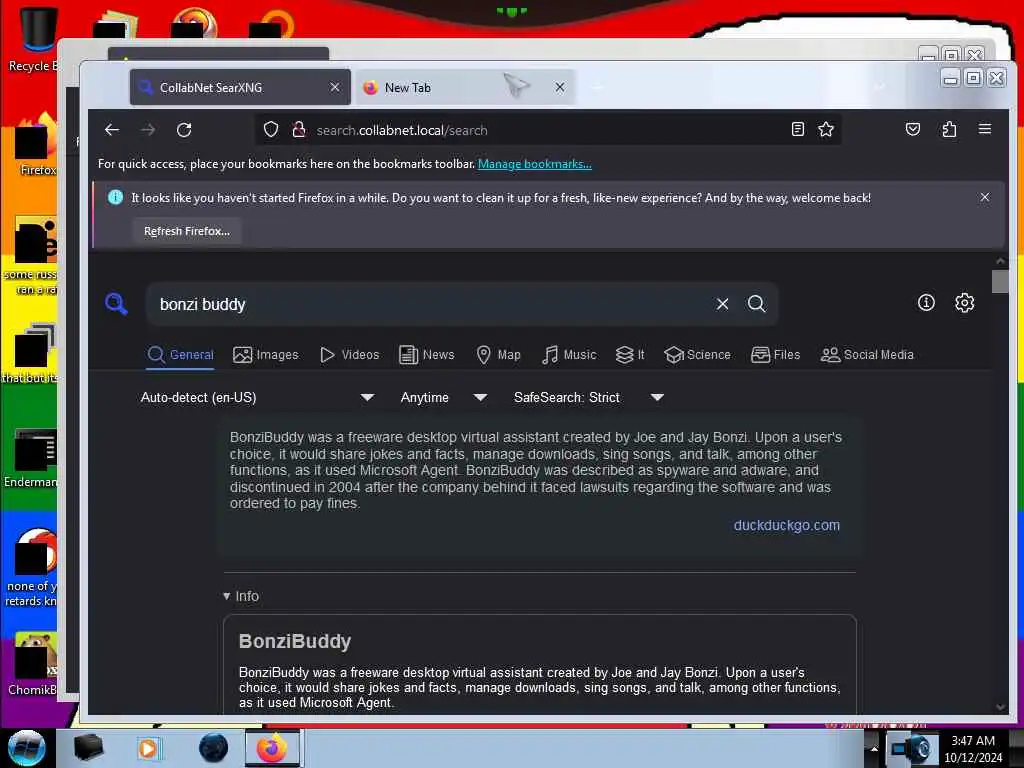The width and height of the screenshot is (1024, 768).
Task: Open SearXNG preferences gear icon
Action: point(965,302)
